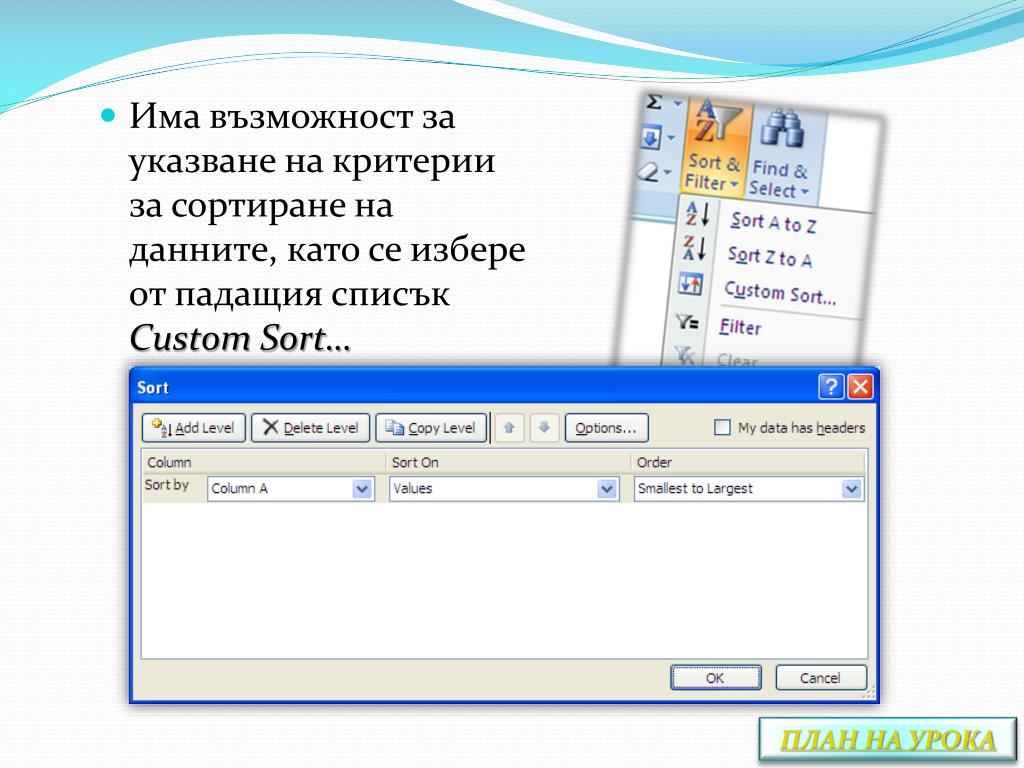Expand the Values Sort On dropdown
The width and height of the screenshot is (1024, 768).
(x=607, y=488)
